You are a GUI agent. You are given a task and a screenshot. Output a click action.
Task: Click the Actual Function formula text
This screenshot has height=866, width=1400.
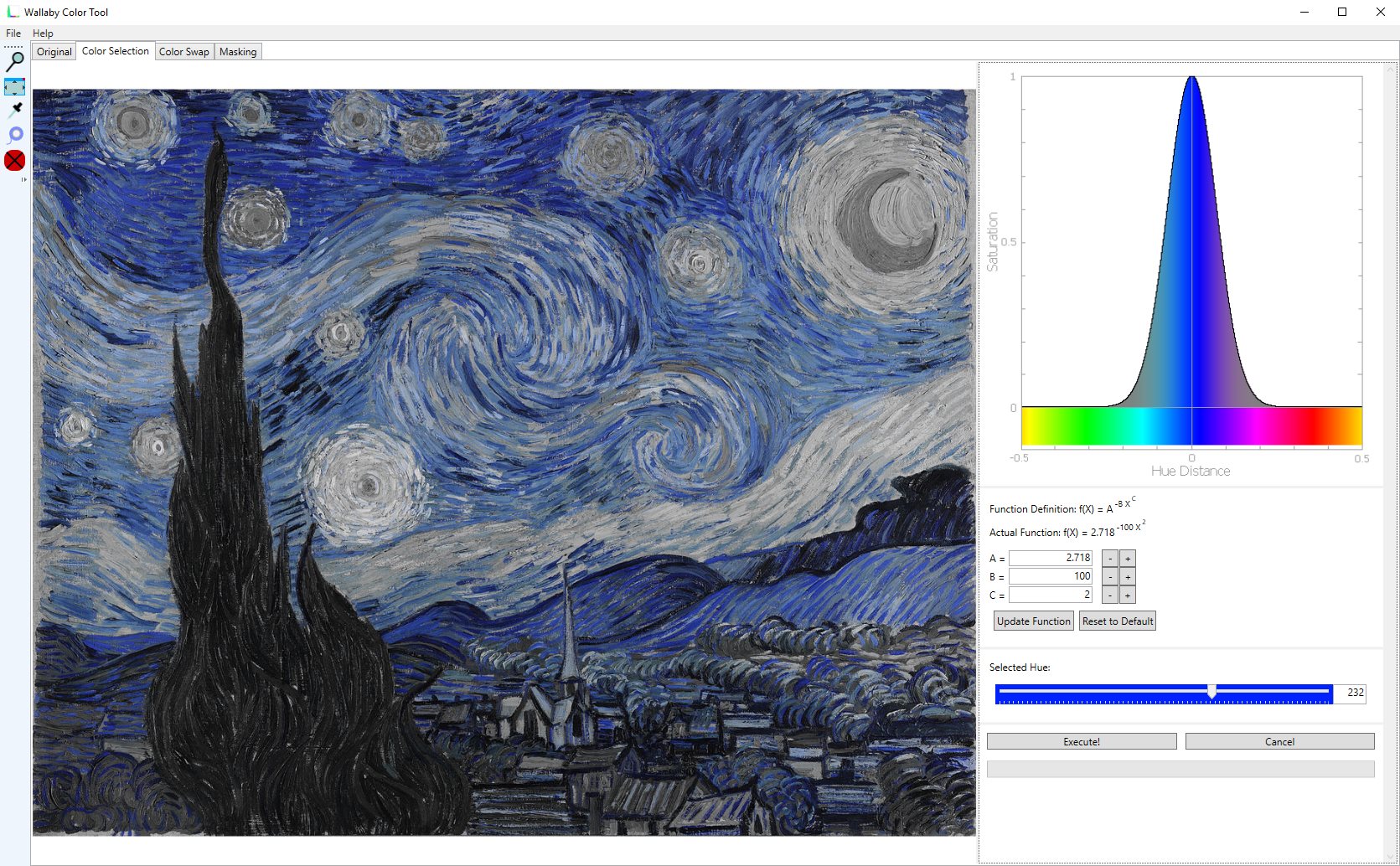(x=1067, y=529)
